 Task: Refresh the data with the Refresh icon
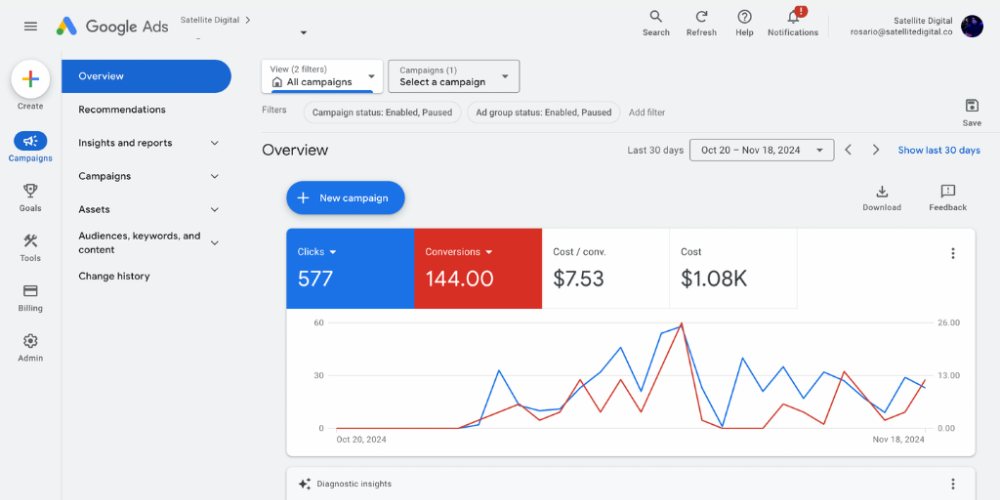[702, 23]
